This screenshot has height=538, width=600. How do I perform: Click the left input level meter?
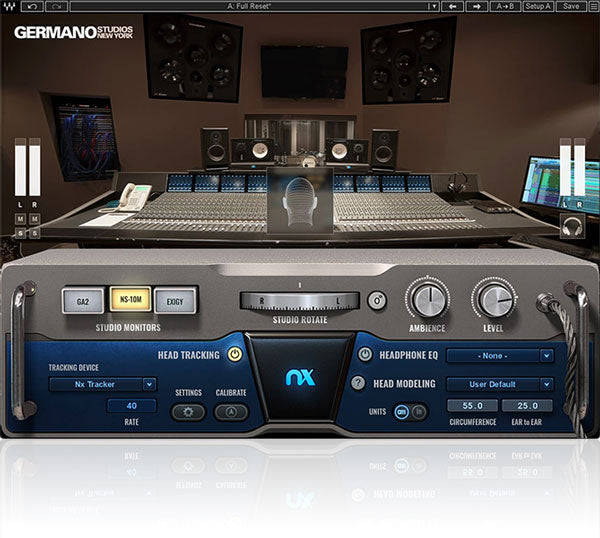point(20,167)
